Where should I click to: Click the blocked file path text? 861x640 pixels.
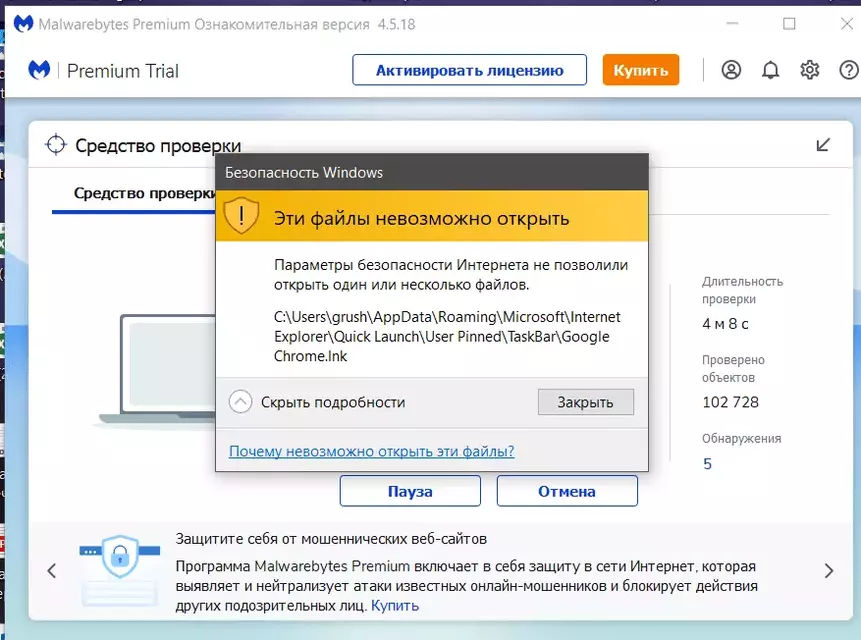pyautogui.click(x=447, y=336)
